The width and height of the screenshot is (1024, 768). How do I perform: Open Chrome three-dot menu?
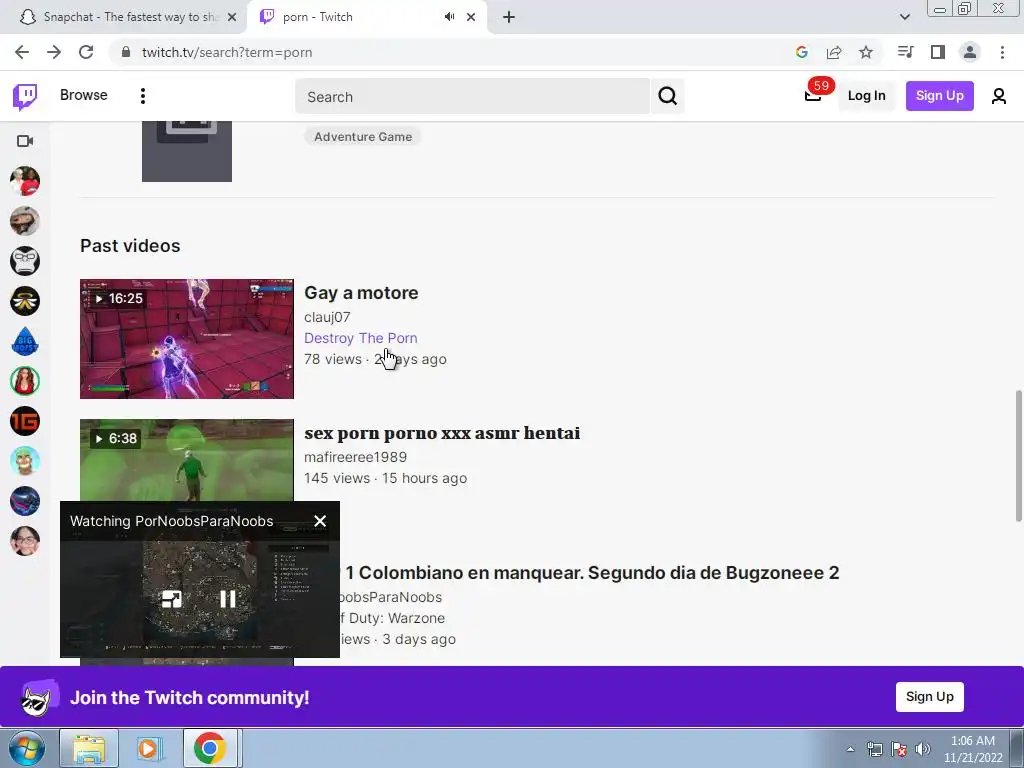[x=1002, y=52]
